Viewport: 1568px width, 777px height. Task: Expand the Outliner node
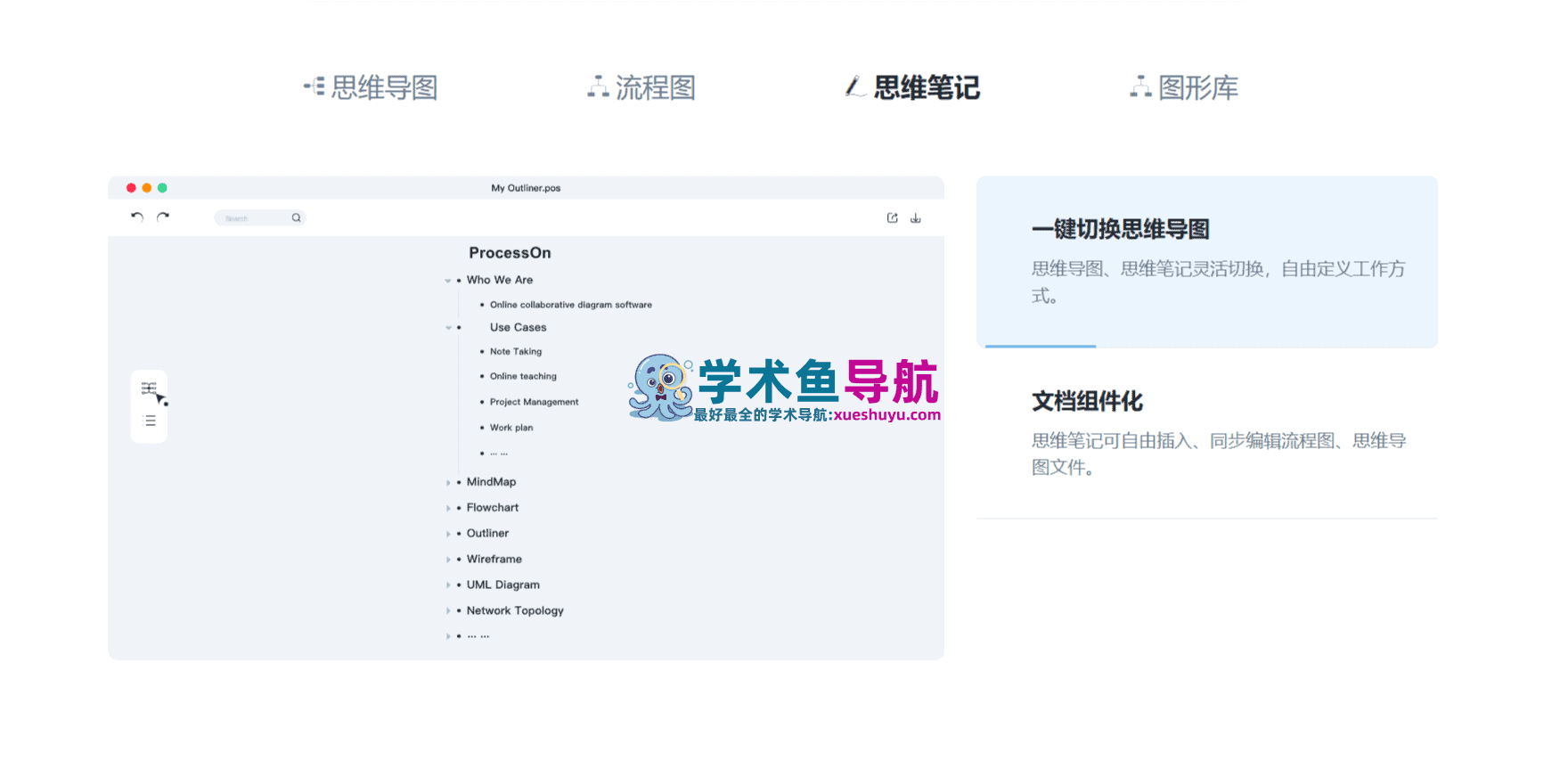pyautogui.click(x=448, y=535)
